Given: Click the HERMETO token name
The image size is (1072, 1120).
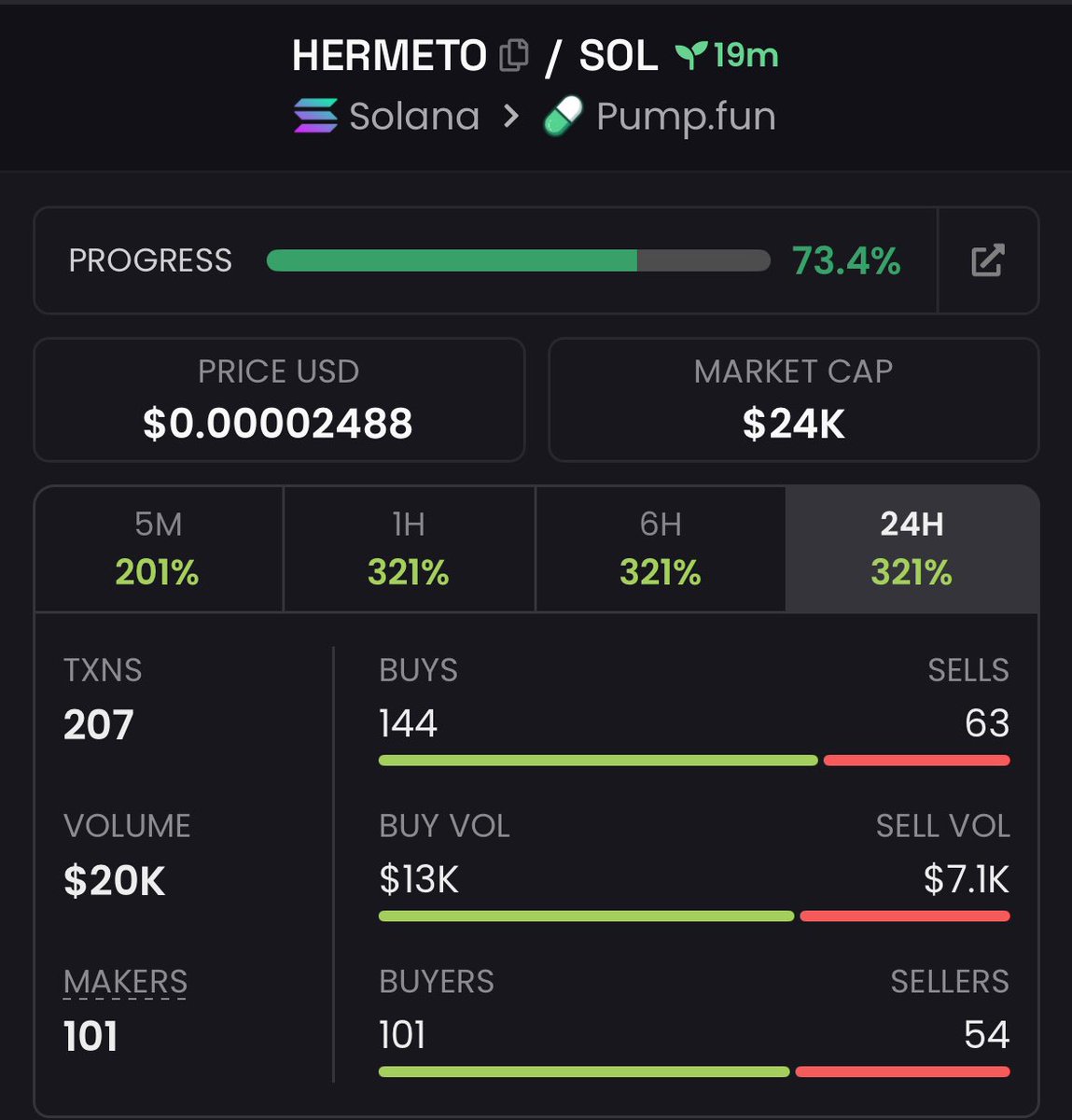Looking at the screenshot, I should pos(389,56).
